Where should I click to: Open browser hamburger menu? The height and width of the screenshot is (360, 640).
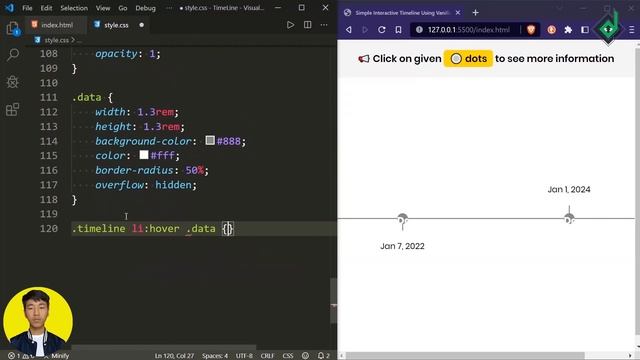pos(631,29)
